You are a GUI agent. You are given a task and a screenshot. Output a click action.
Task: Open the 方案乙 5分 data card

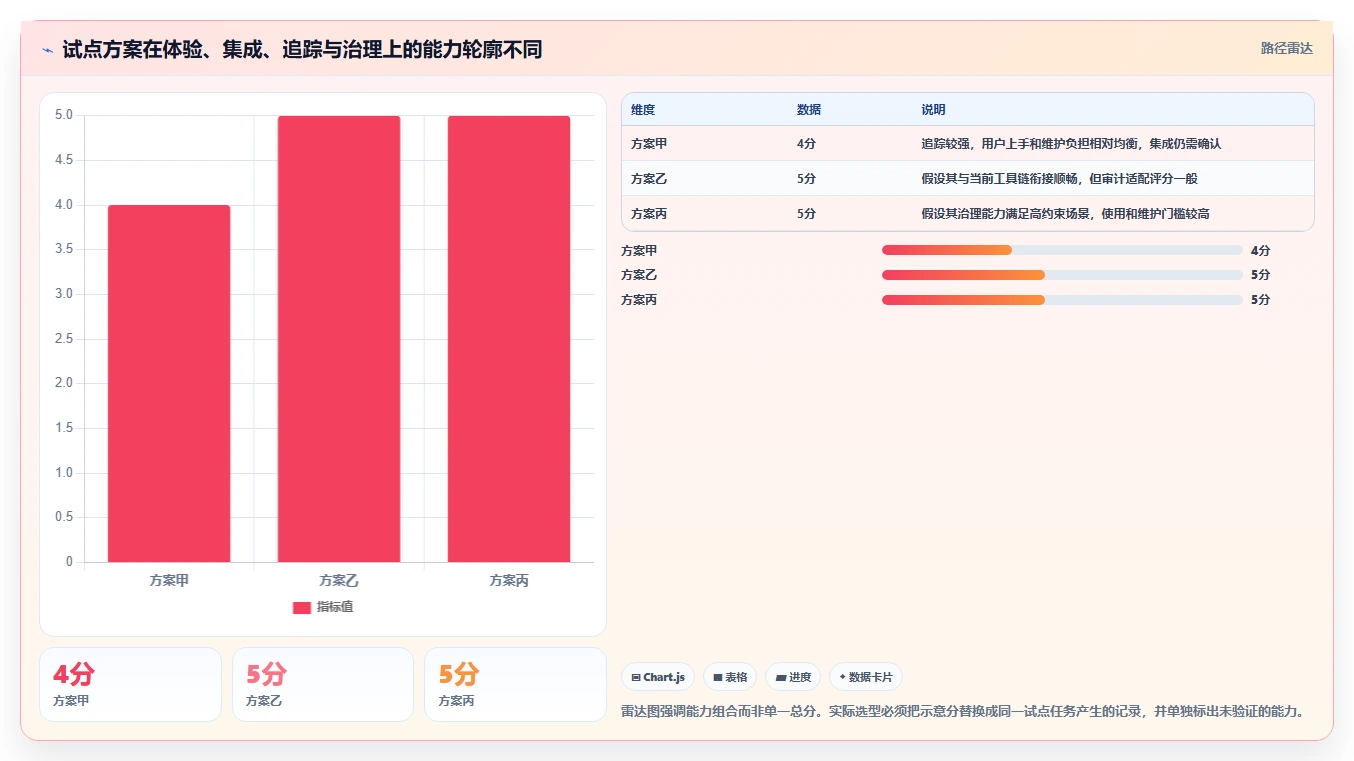pos(323,684)
